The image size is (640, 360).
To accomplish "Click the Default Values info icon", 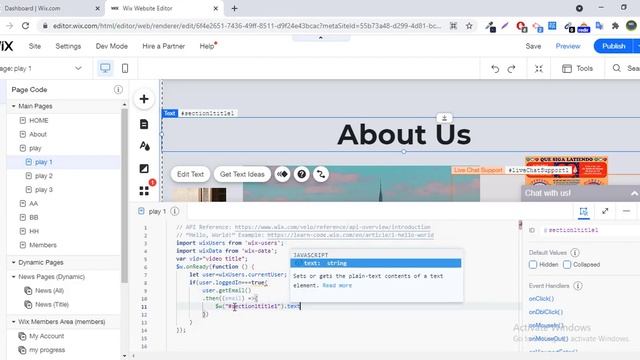I will pos(575,253).
